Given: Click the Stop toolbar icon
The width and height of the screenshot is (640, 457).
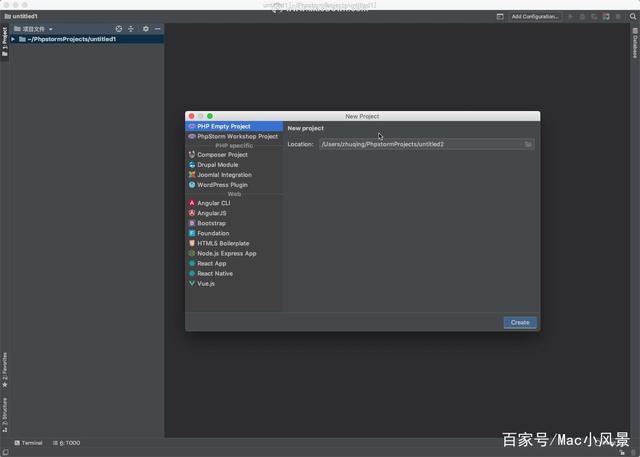Looking at the screenshot, I should coord(618,16).
